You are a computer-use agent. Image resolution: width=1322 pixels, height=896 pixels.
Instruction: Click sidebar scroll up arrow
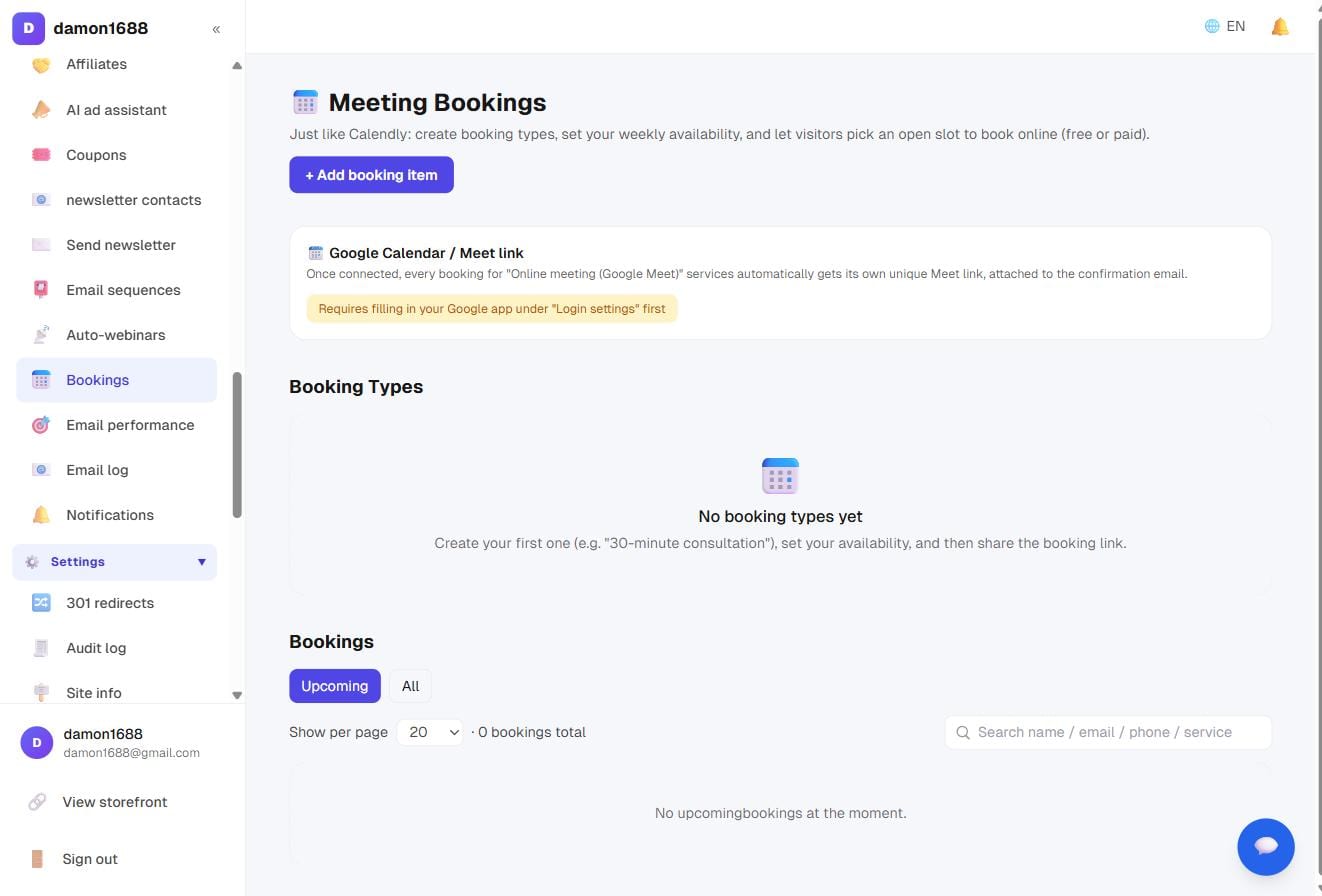point(237,66)
